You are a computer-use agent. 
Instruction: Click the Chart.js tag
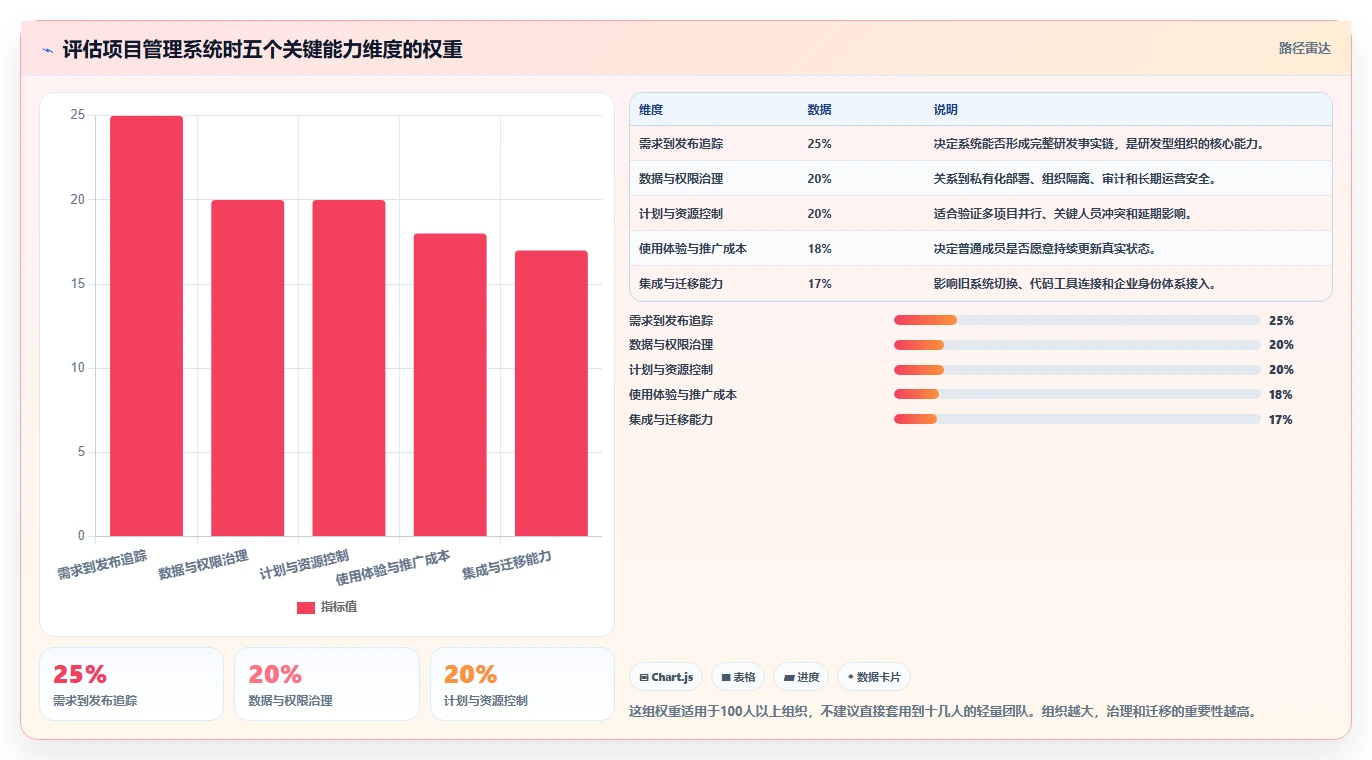(x=666, y=677)
